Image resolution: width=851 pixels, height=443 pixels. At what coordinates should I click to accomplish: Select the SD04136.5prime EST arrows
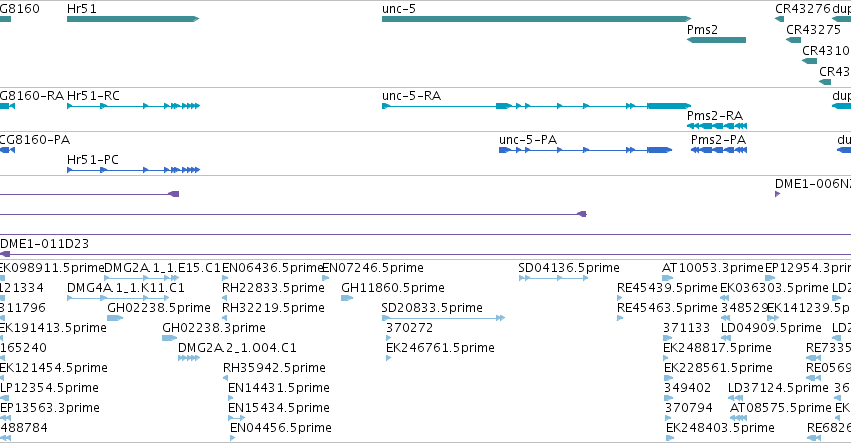pos(553,278)
